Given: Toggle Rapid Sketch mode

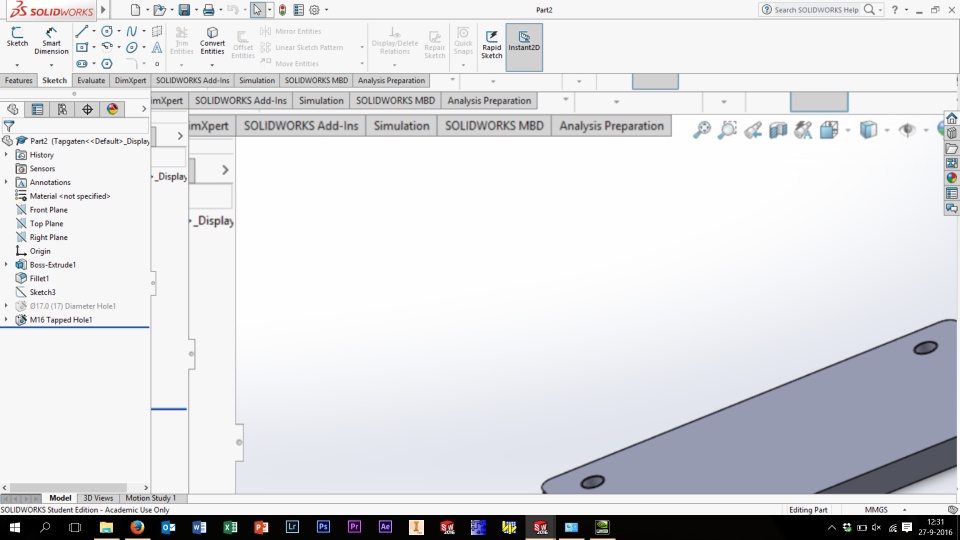Looking at the screenshot, I should tap(492, 43).
